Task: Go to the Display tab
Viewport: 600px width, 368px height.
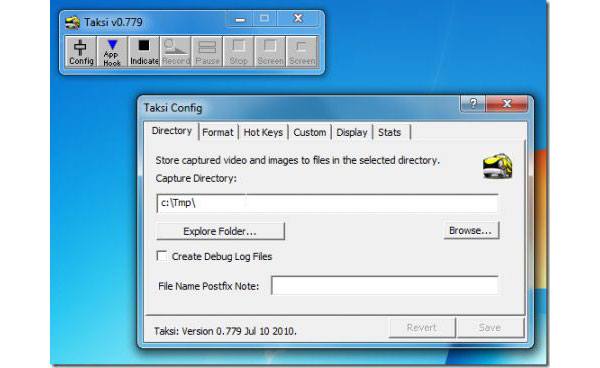Action: pos(352,132)
